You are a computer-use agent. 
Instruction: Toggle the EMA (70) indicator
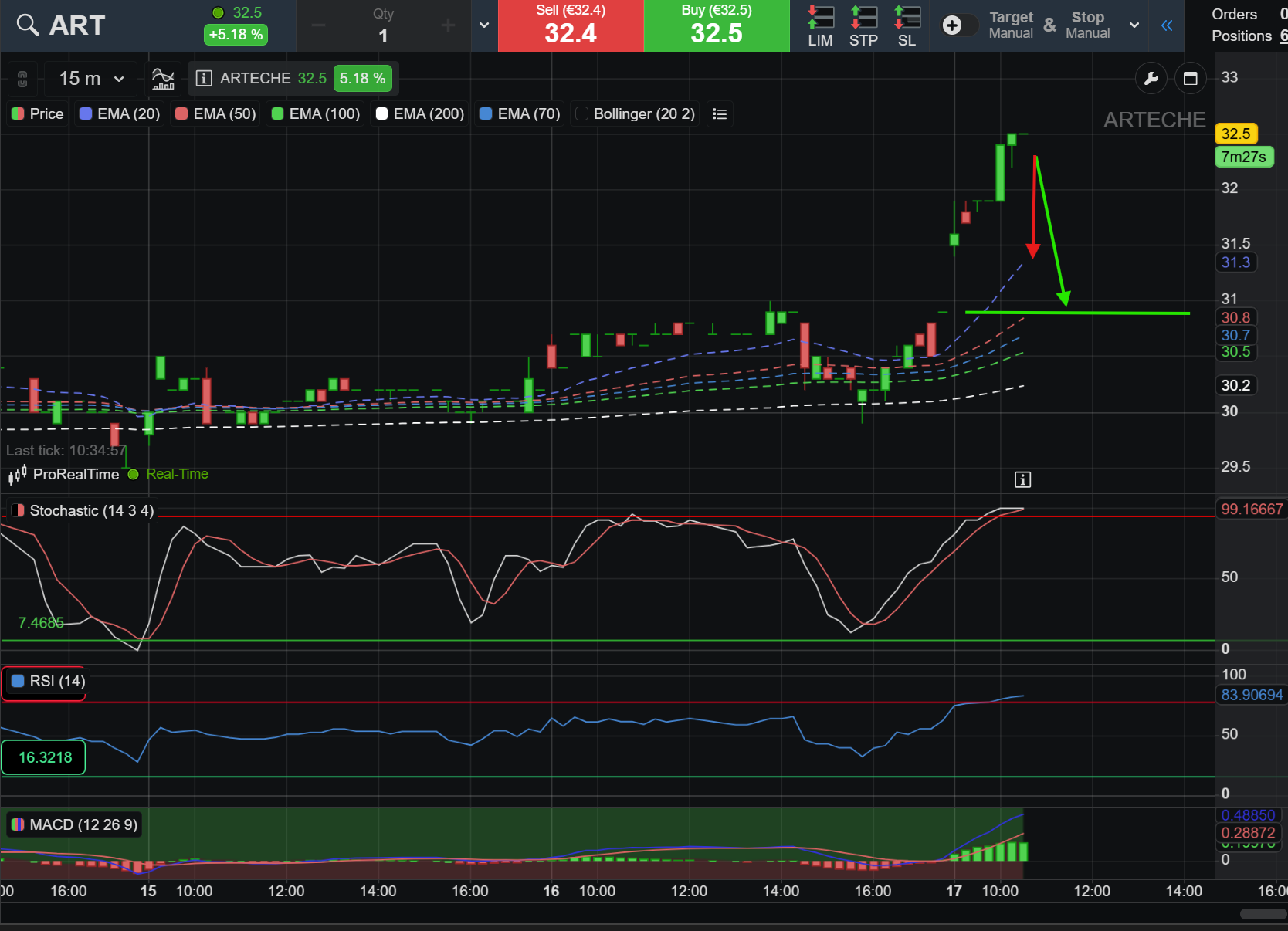[520, 114]
